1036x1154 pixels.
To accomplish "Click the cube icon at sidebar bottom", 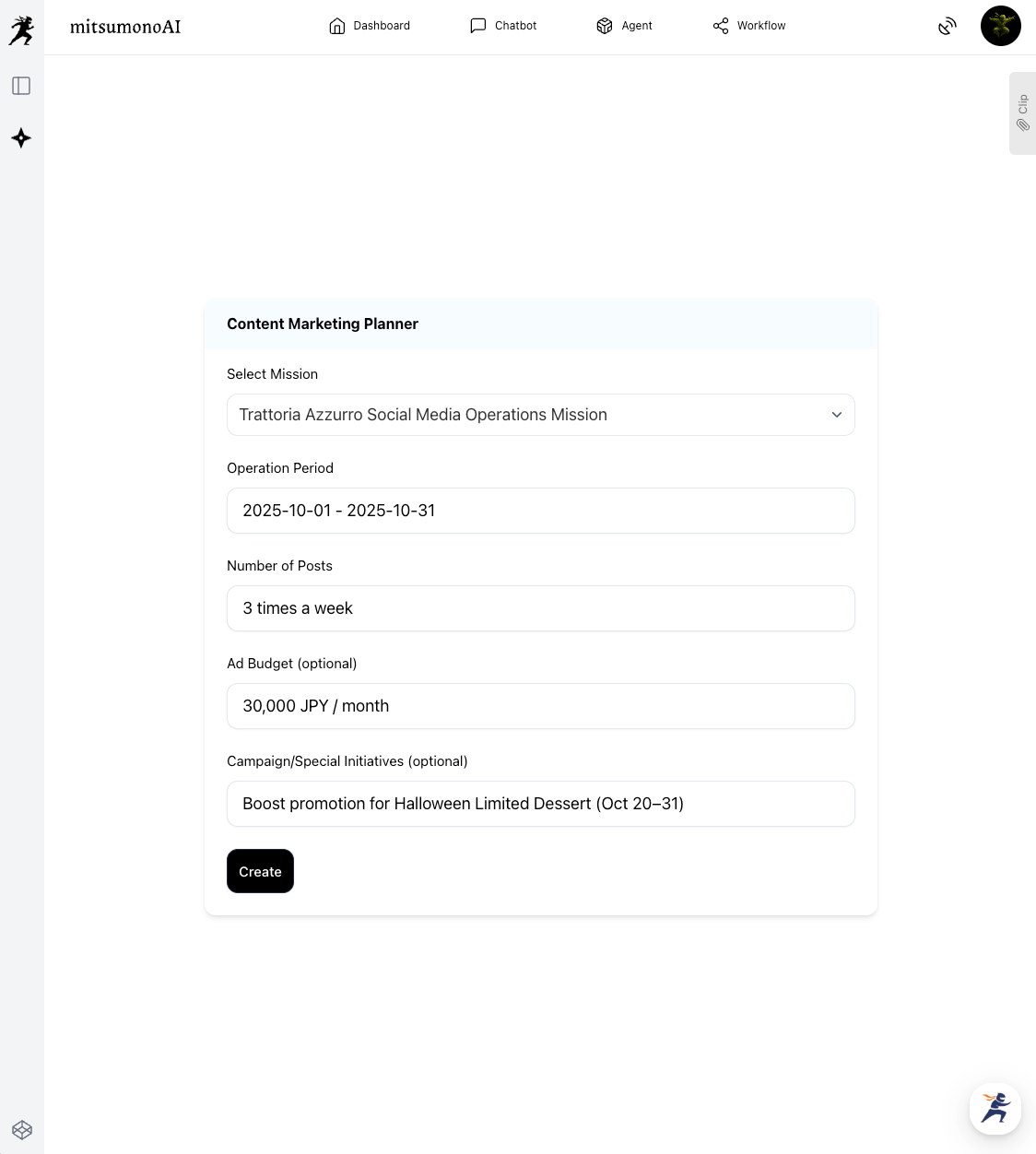I will click(22, 1130).
